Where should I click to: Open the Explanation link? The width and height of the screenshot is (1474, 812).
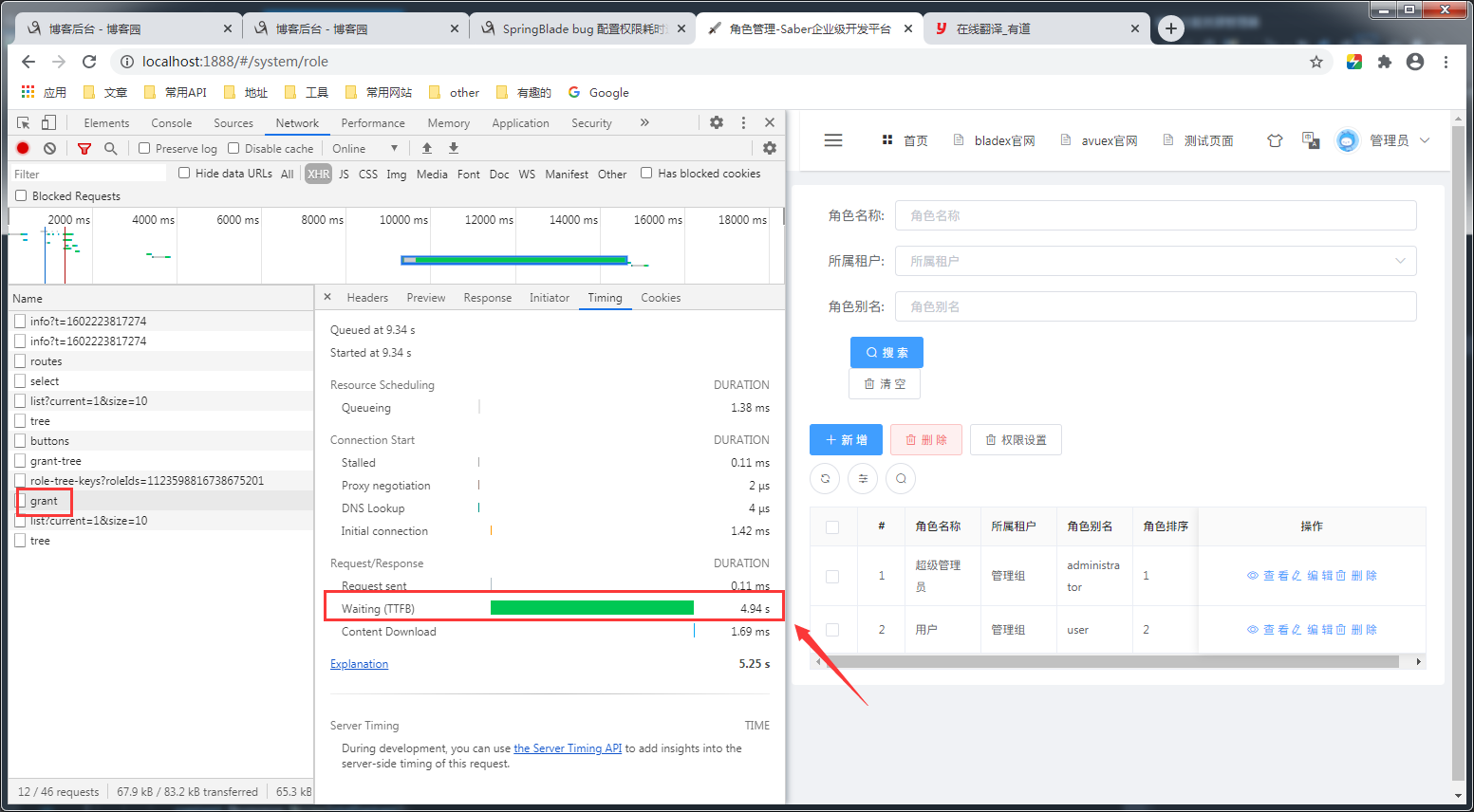(x=359, y=664)
